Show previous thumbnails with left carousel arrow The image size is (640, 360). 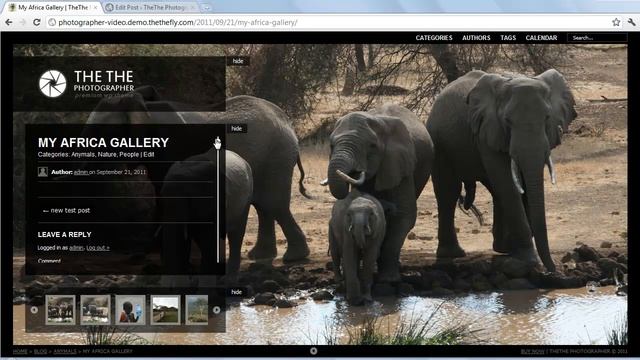click(x=34, y=310)
